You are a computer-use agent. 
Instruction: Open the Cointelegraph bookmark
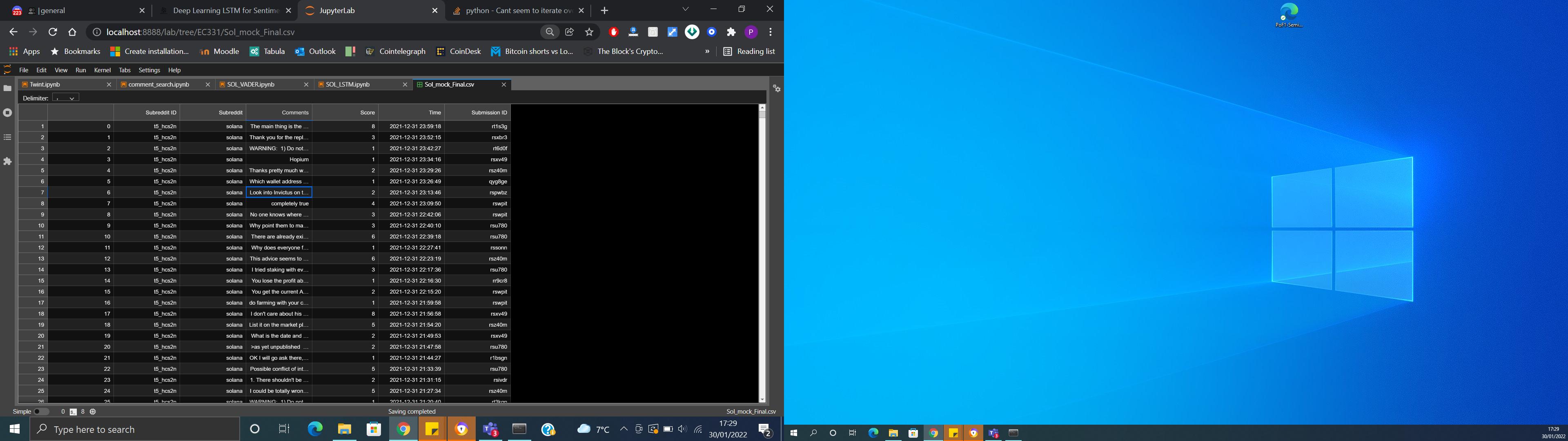[395, 52]
